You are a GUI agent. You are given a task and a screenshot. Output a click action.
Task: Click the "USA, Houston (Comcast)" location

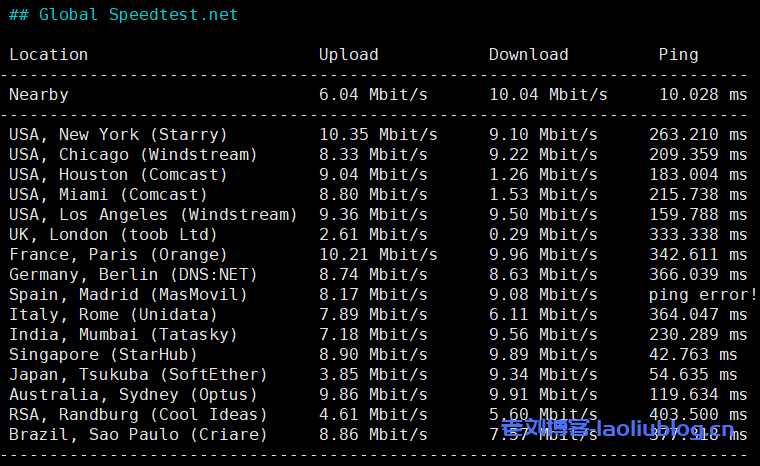coord(118,175)
